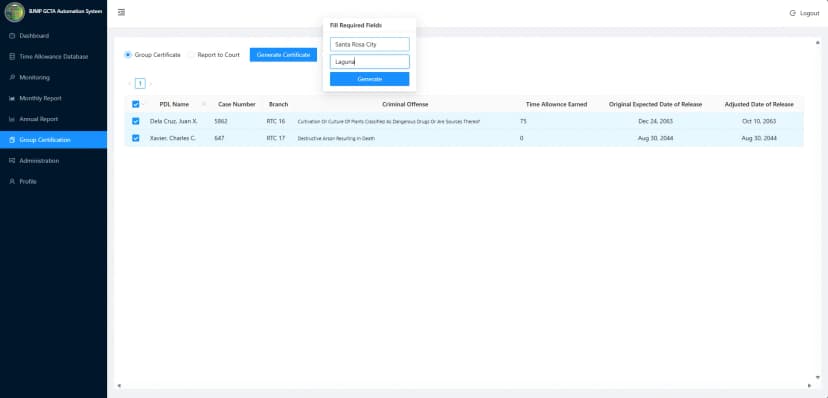
Task: Open the PDL Name column filter icon
Action: [203, 105]
